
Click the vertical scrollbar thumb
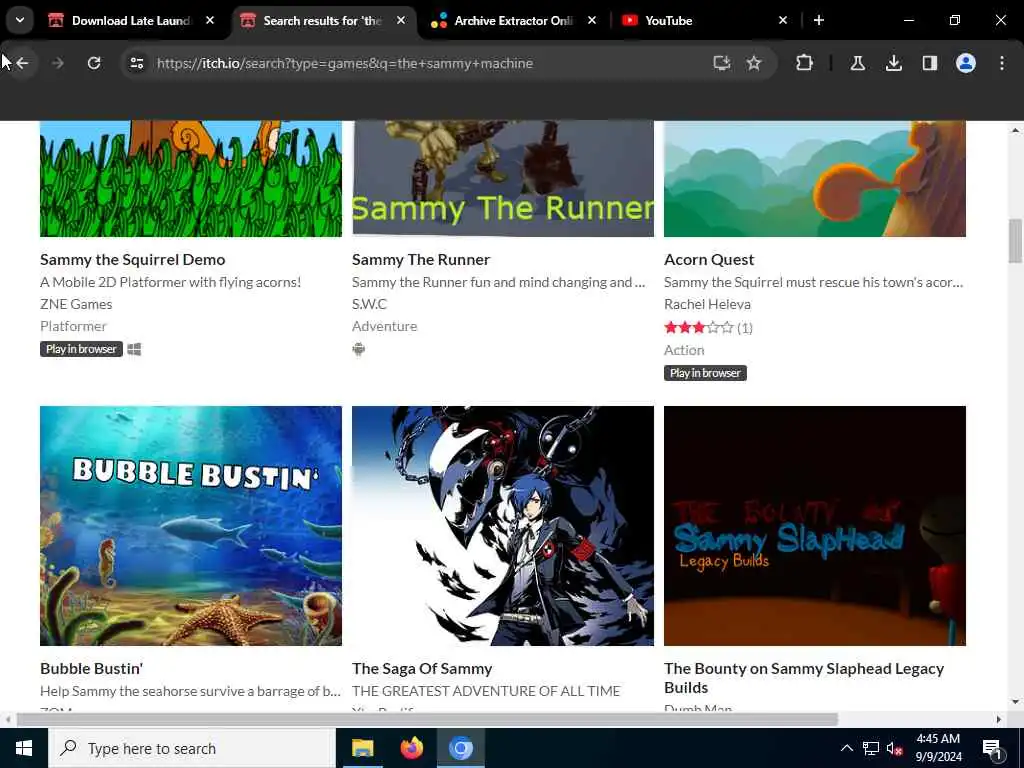coord(1015,240)
